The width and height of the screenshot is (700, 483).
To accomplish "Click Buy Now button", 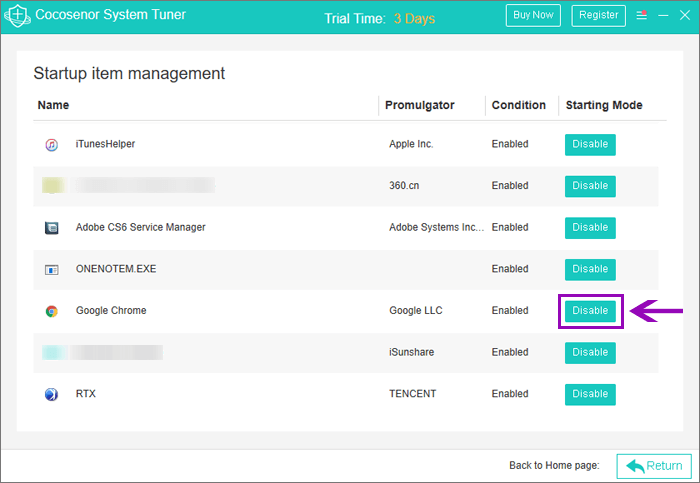I will [533, 16].
